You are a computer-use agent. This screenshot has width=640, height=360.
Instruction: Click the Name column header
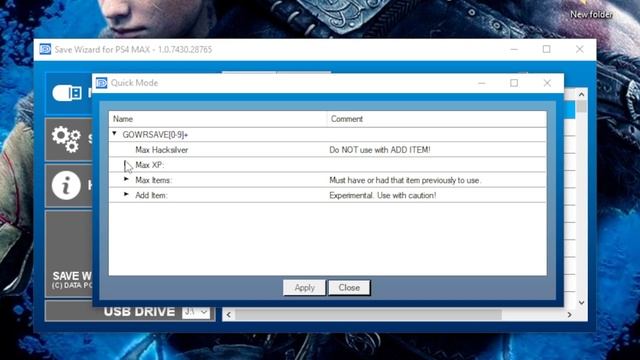[218, 119]
